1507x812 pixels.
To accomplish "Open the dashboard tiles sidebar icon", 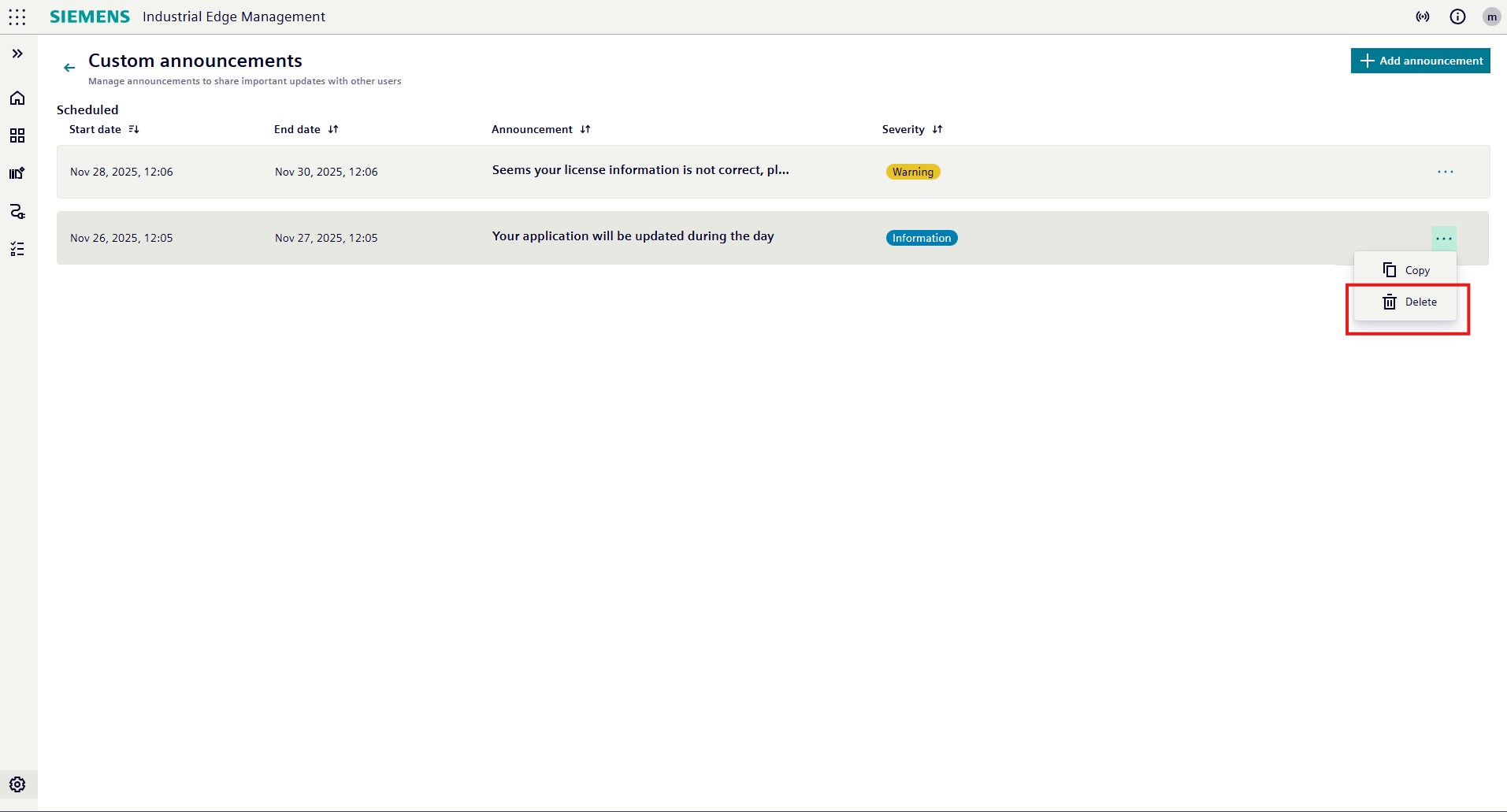I will [17, 135].
